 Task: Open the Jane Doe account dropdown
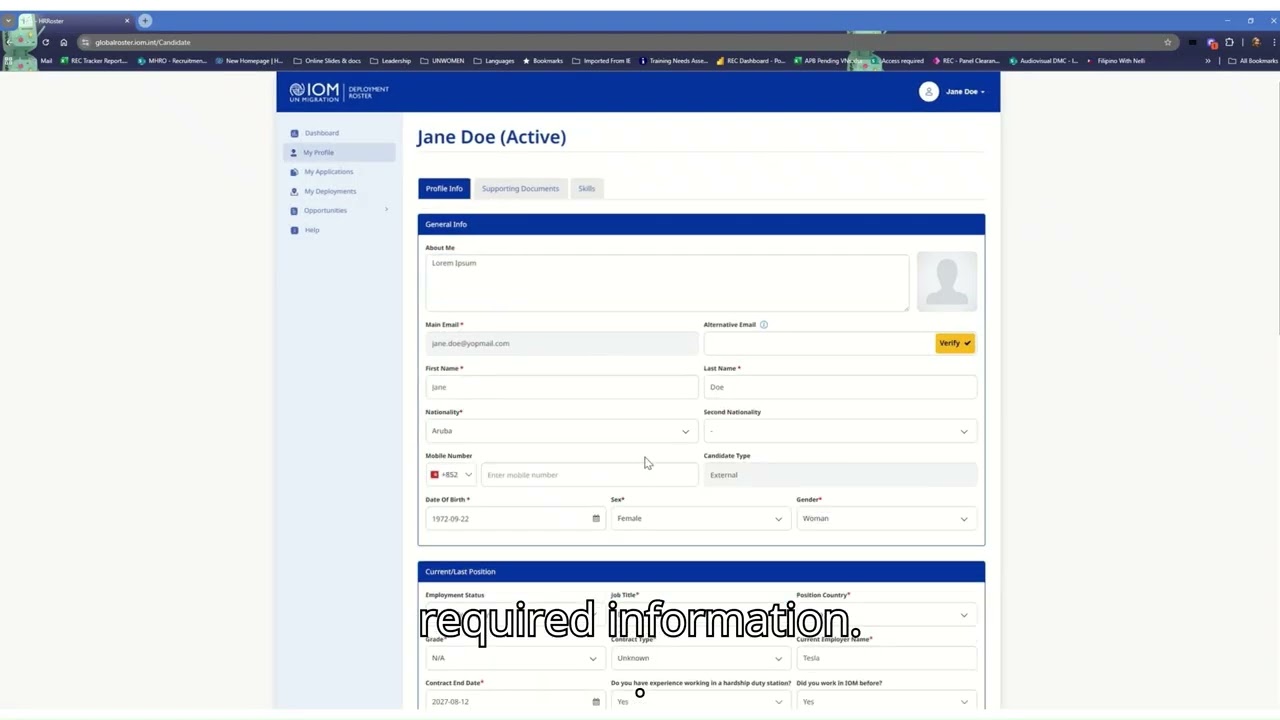click(x=964, y=92)
